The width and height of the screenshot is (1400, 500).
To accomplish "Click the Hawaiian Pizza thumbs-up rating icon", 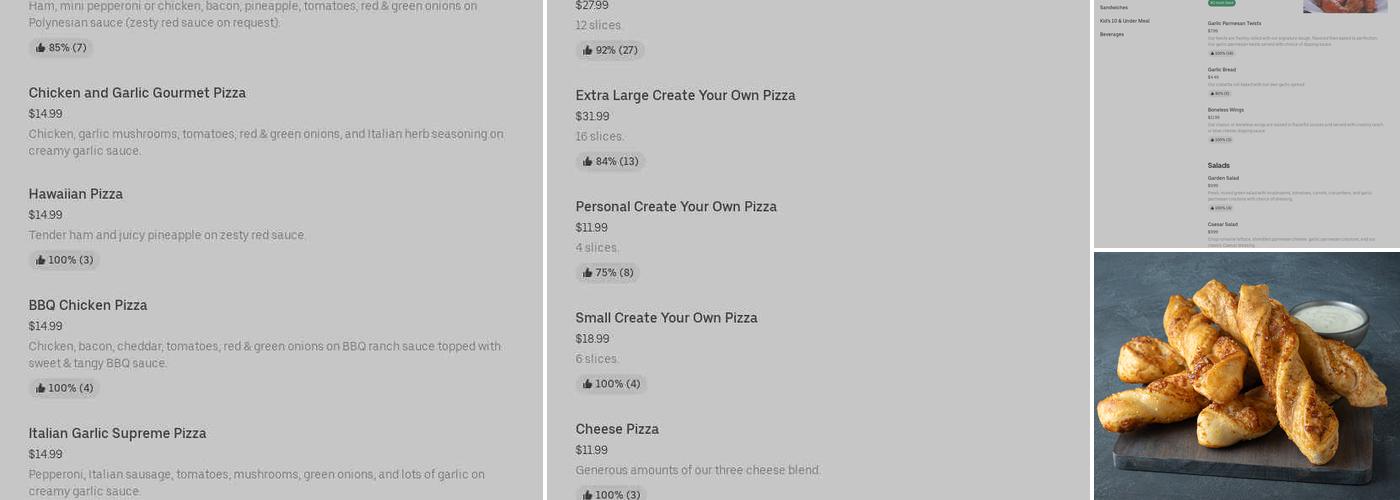I will (x=41, y=260).
